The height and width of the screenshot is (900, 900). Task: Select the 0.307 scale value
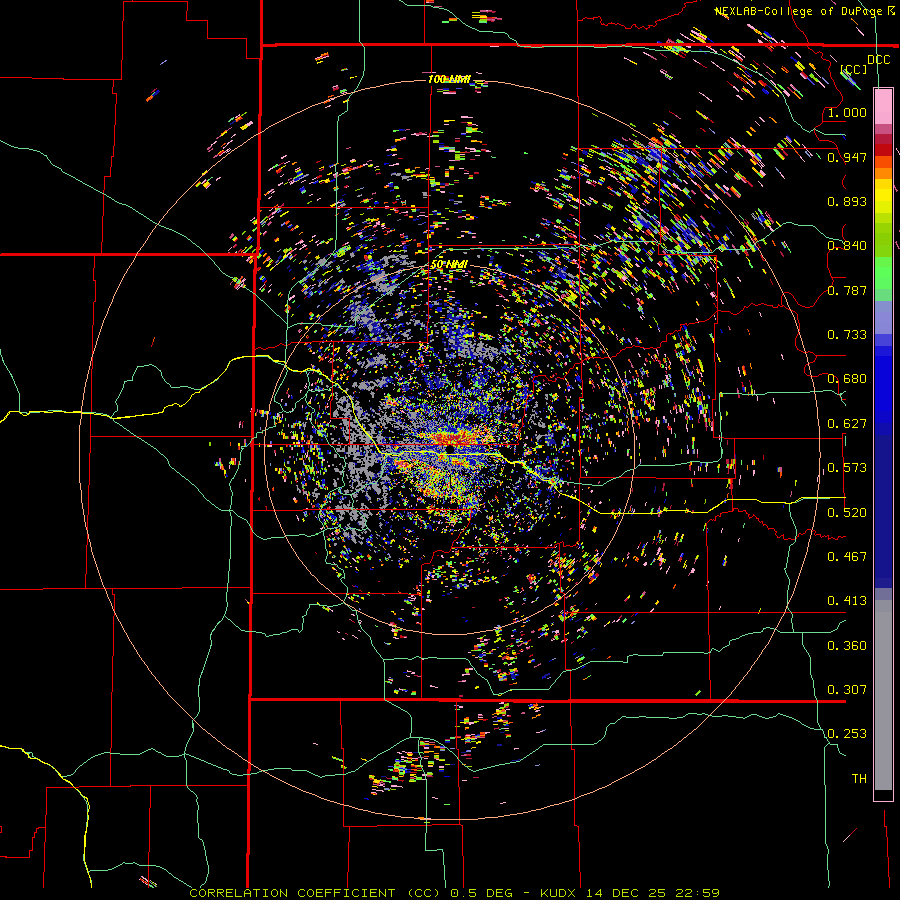coord(847,690)
